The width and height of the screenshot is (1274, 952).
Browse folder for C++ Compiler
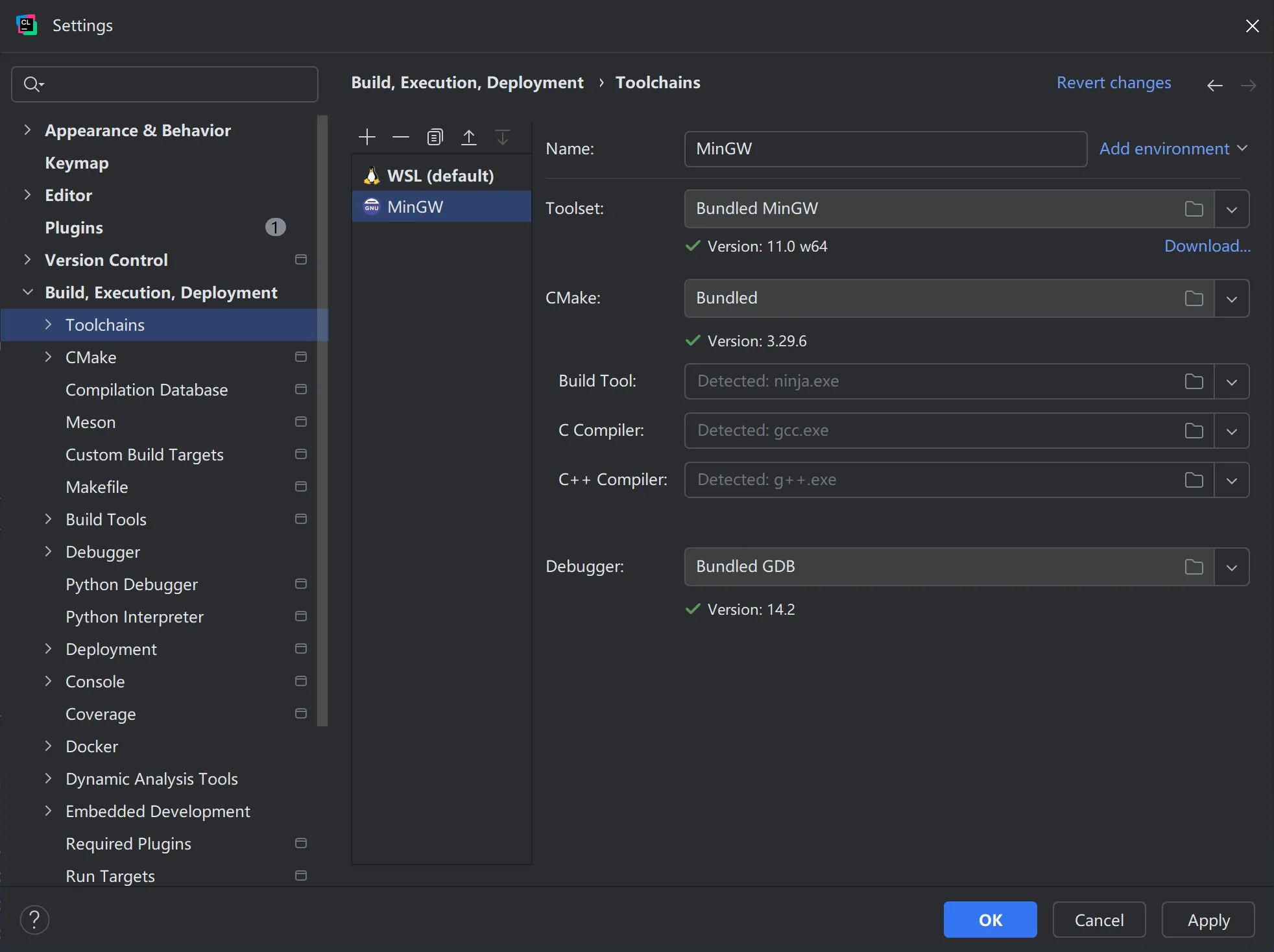pos(1194,480)
